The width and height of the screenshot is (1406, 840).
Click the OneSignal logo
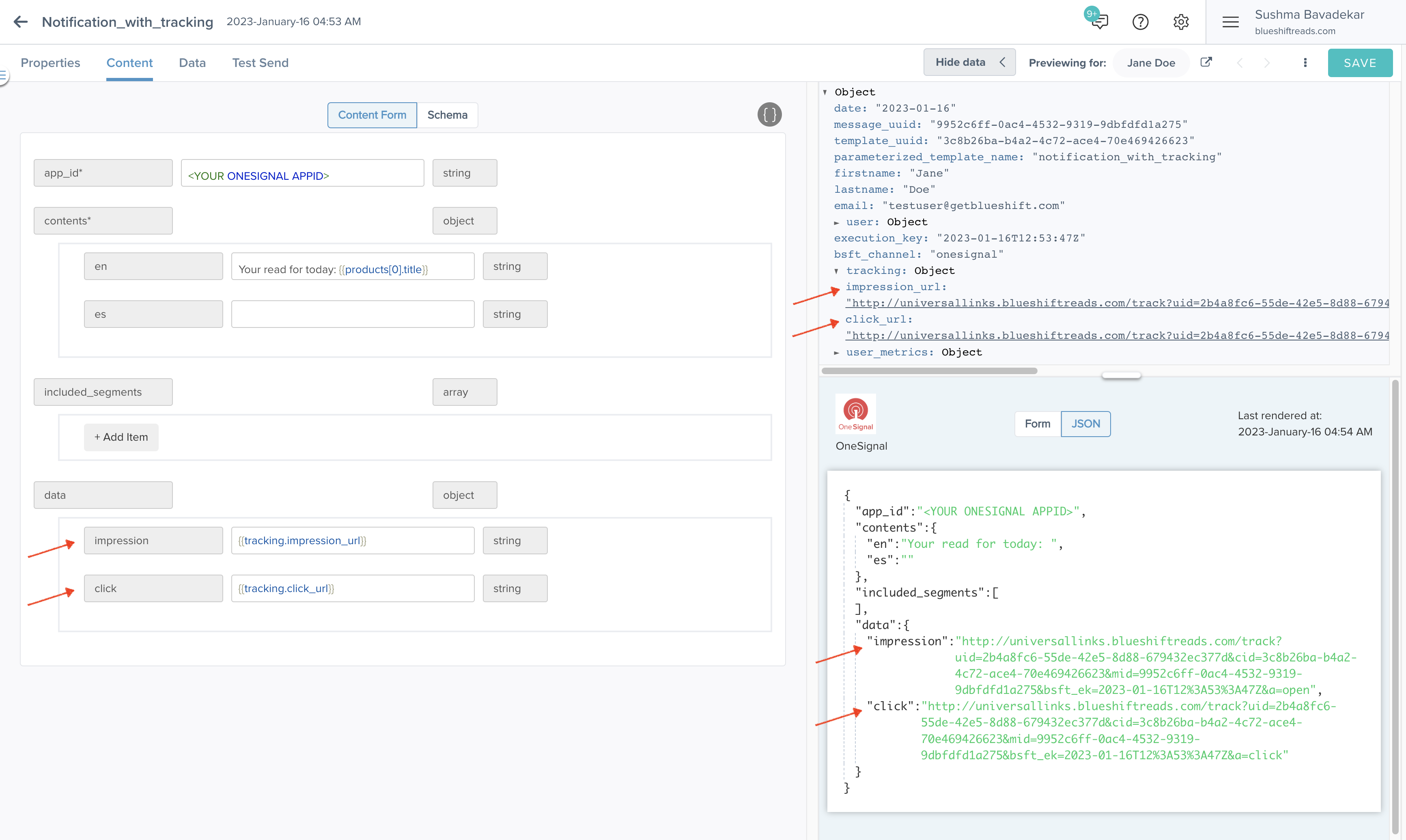(855, 413)
